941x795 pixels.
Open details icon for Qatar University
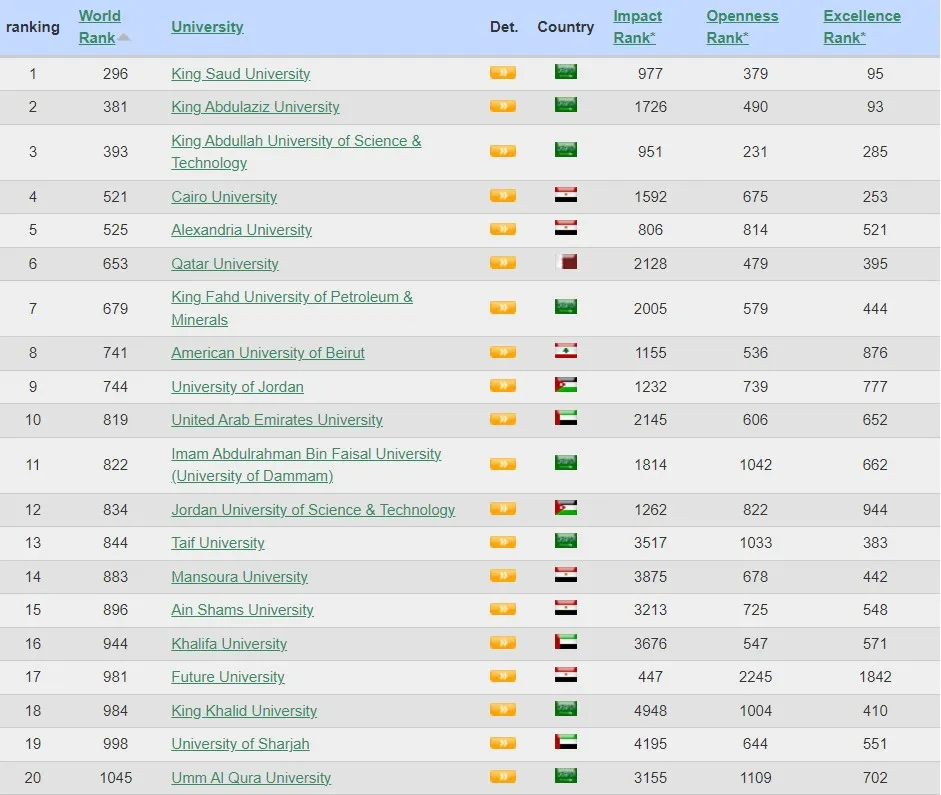coord(503,263)
